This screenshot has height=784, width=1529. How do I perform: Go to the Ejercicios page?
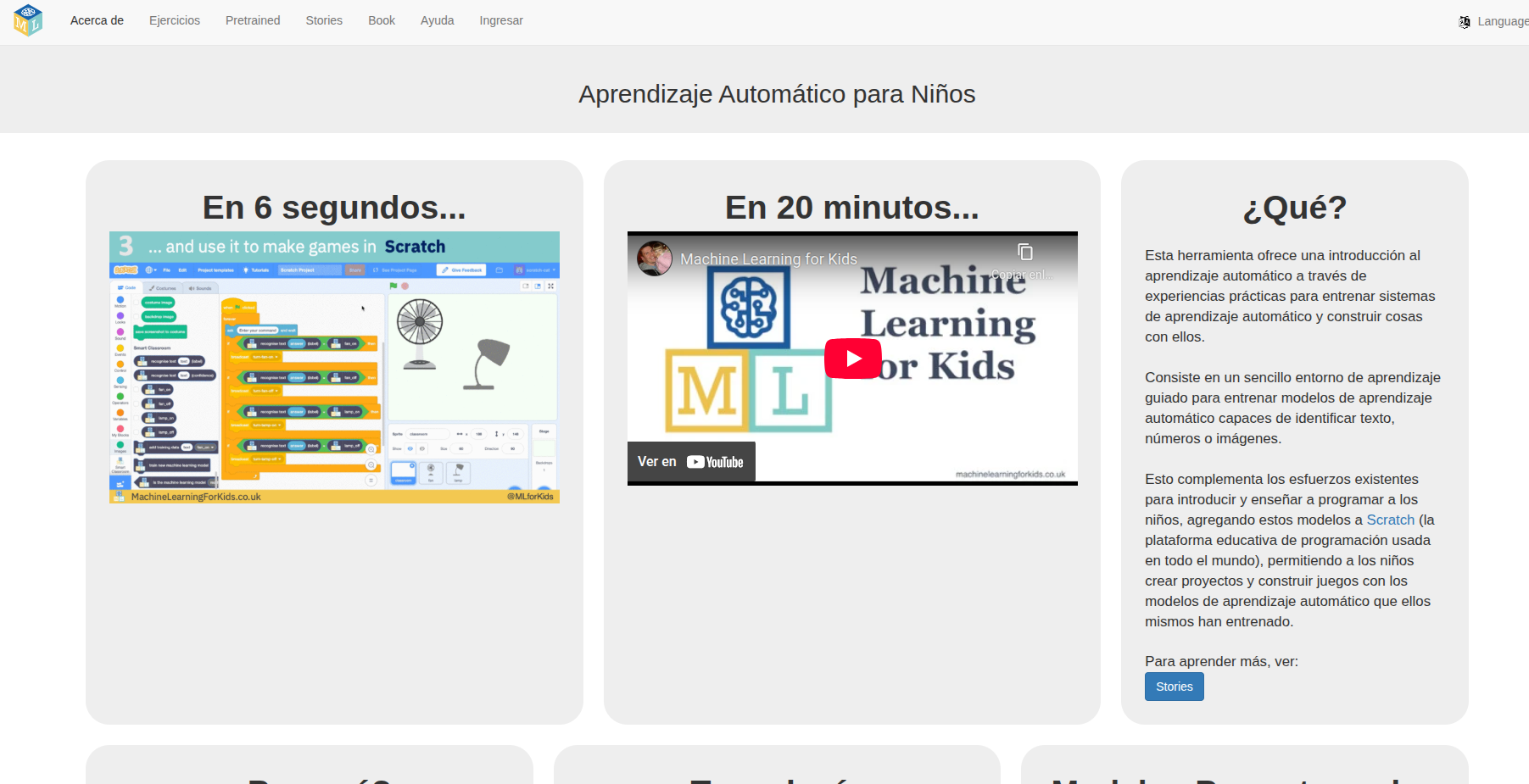coord(175,20)
